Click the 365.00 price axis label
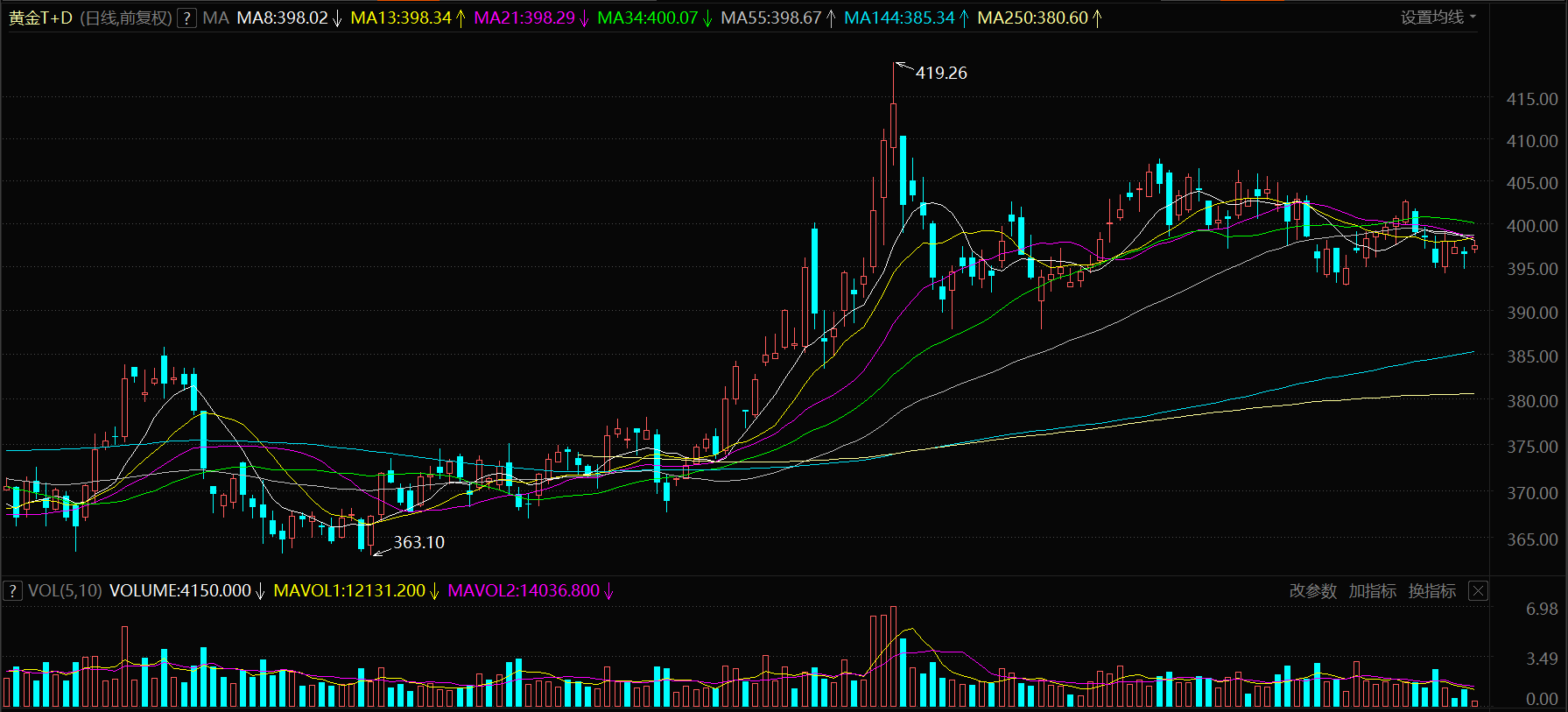The image size is (1568, 712). coord(1531,540)
